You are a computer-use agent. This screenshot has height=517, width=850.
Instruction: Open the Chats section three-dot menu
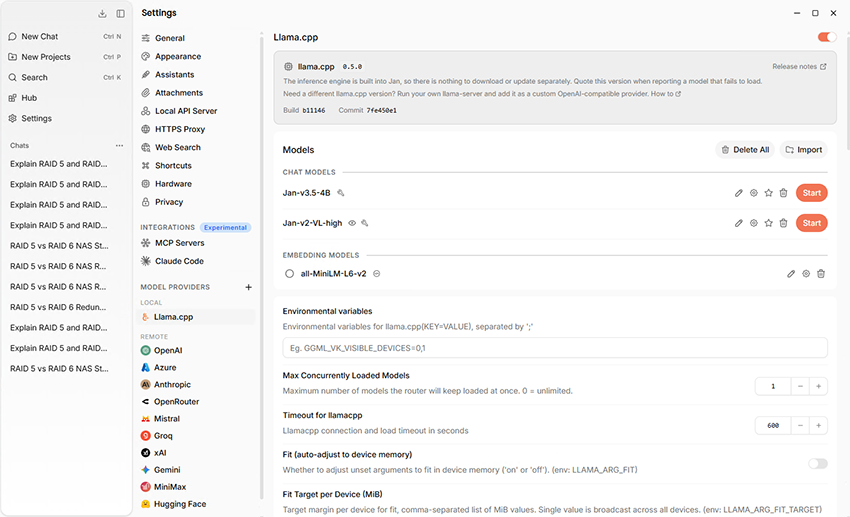pyautogui.click(x=119, y=145)
